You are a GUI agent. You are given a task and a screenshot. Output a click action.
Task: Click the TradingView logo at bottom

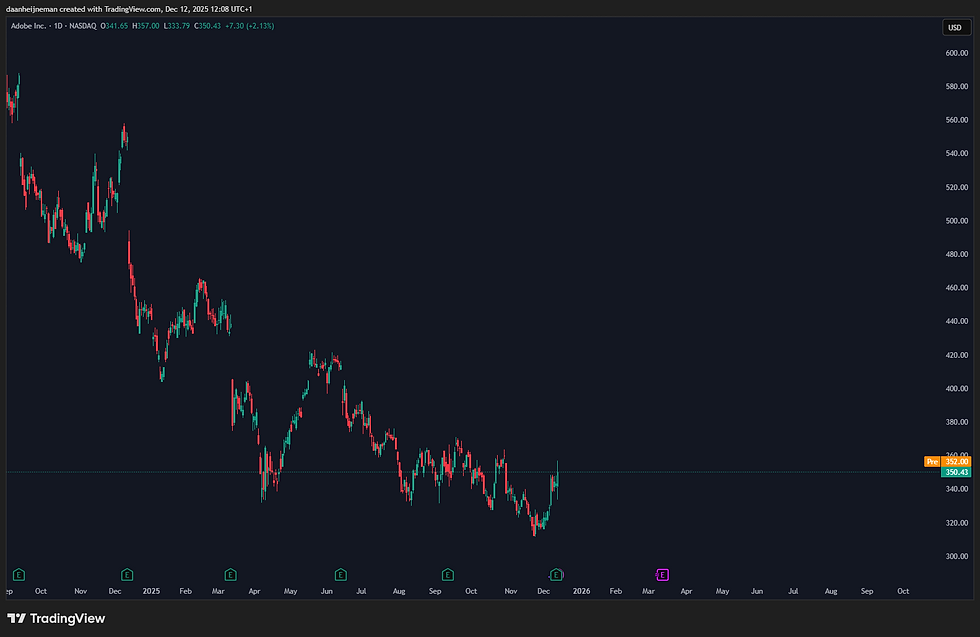pyautogui.click(x=56, y=618)
